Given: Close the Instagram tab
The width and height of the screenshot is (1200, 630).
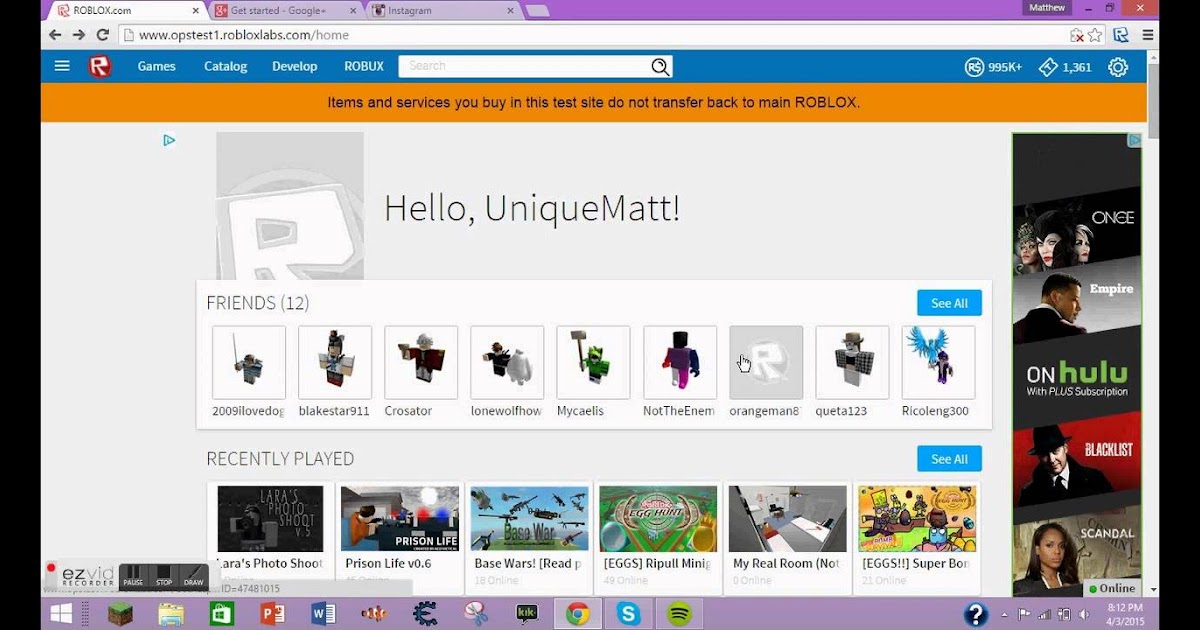Looking at the screenshot, I should 510,11.
